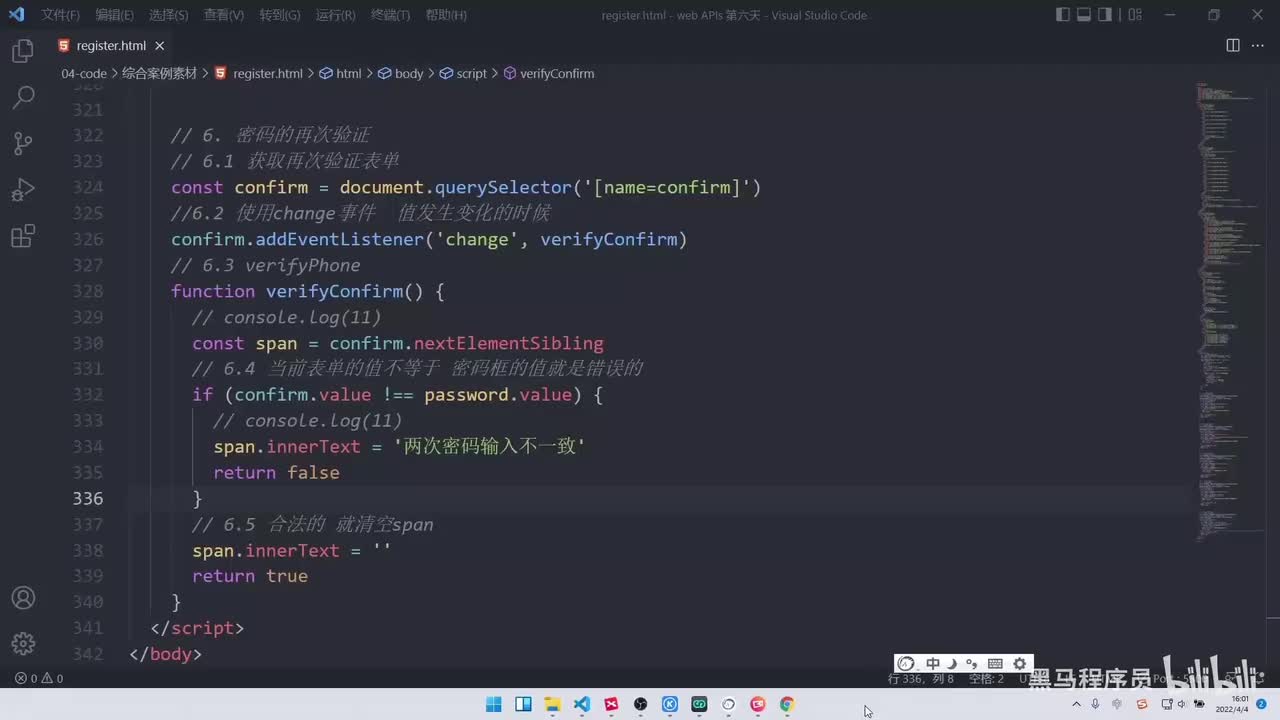The image size is (1280, 720).
Task: Click the 空格: 2 indentation status
Action: 986,678
